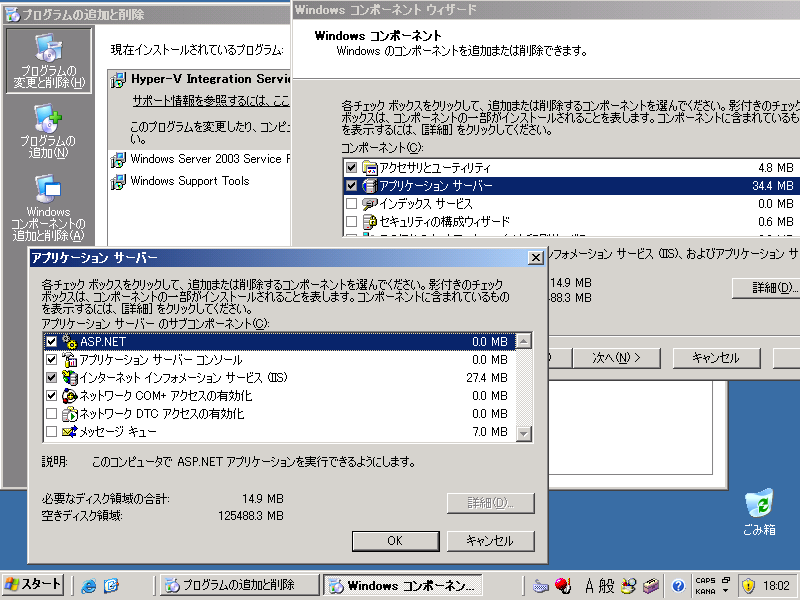Click the 27.4 MB size of the IIS row
This screenshot has height=600, width=800.
[487, 378]
